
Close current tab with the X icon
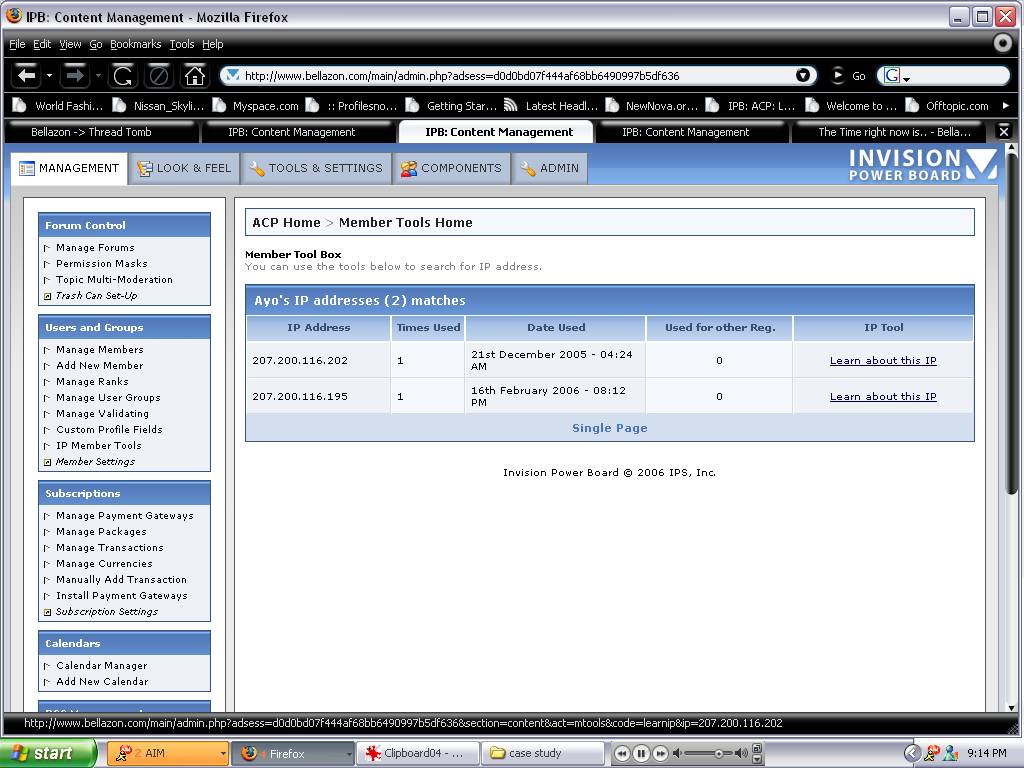coord(1004,131)
